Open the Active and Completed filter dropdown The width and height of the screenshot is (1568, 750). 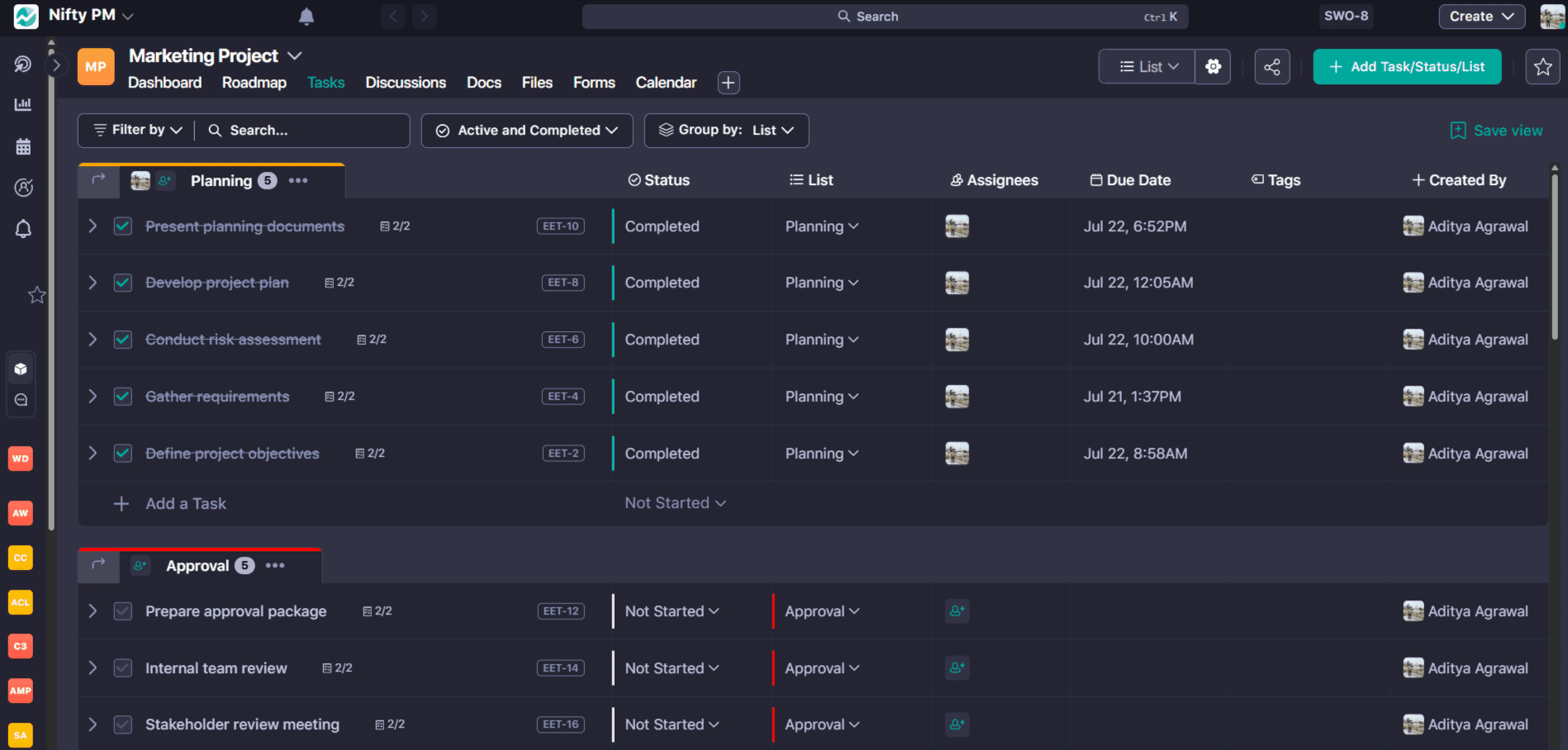click(x=526, y=130)
